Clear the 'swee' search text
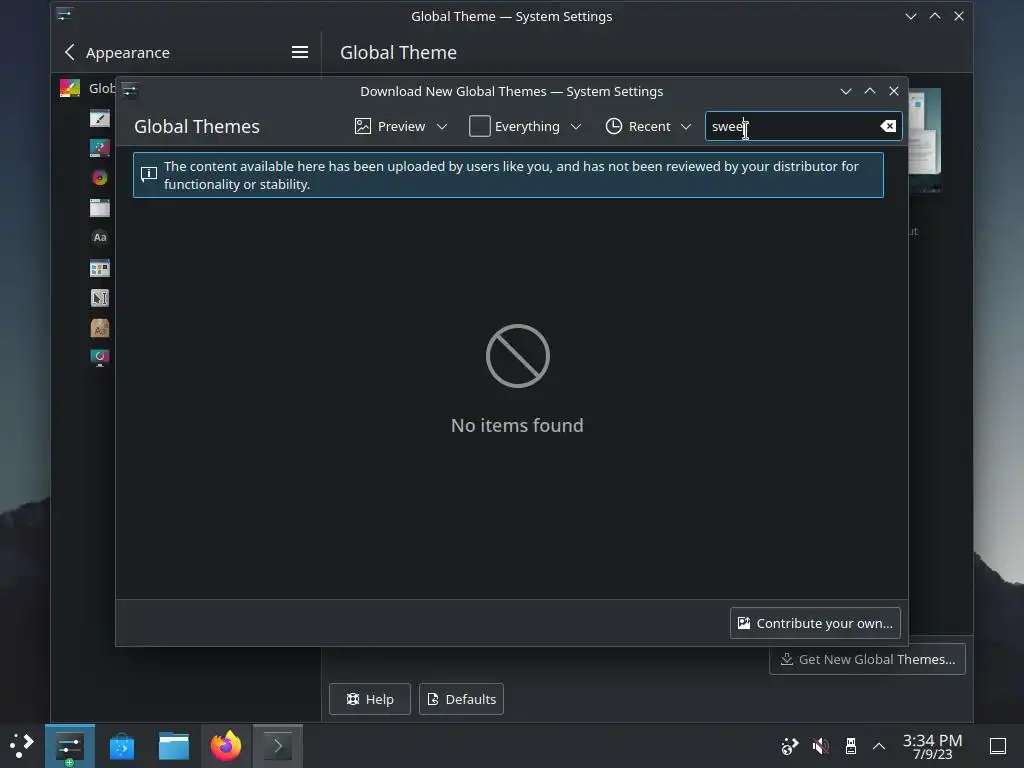The image size is (1024, 768). coord(888,126)
